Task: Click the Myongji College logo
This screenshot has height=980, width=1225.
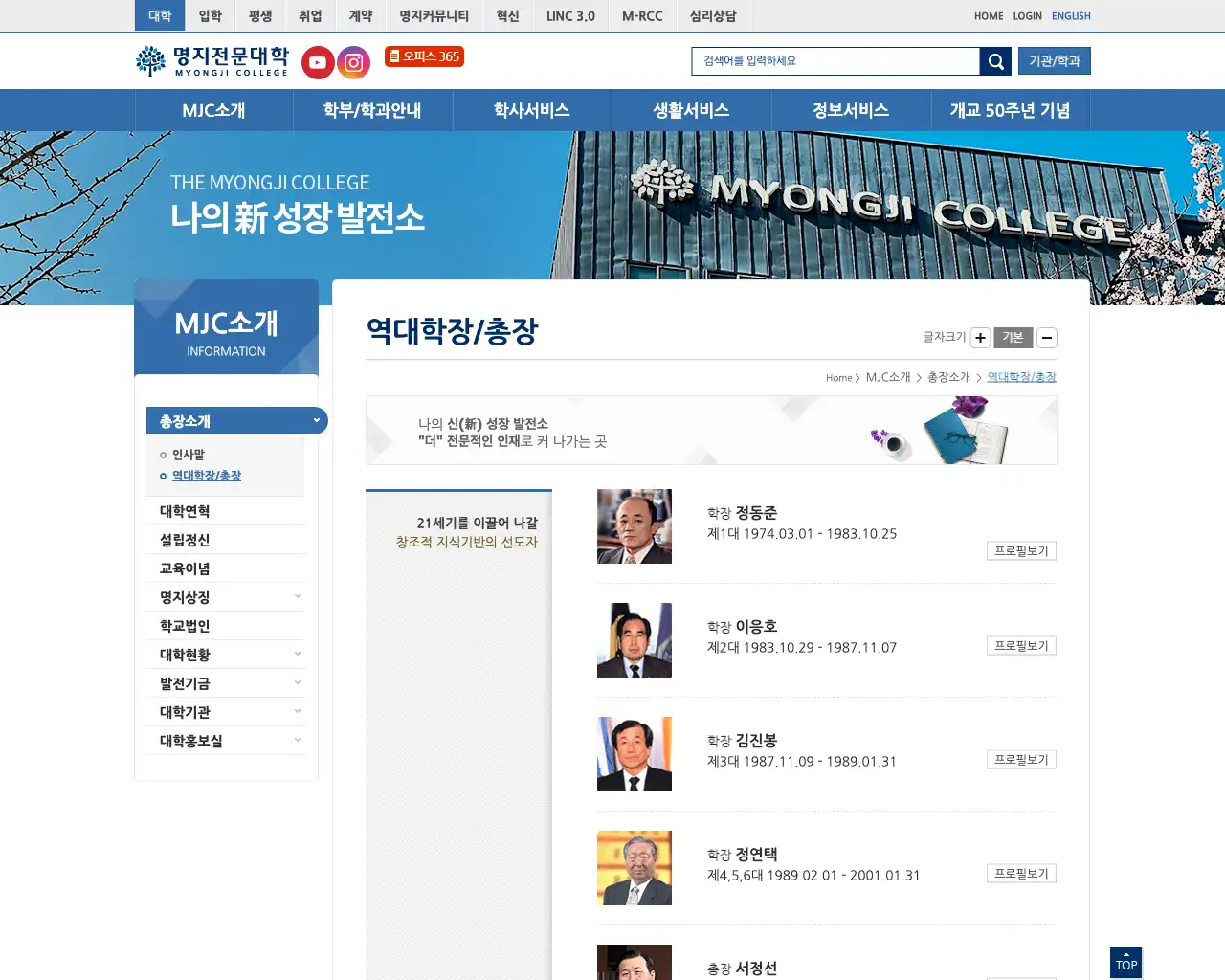Action: click(x=212, y=61)
